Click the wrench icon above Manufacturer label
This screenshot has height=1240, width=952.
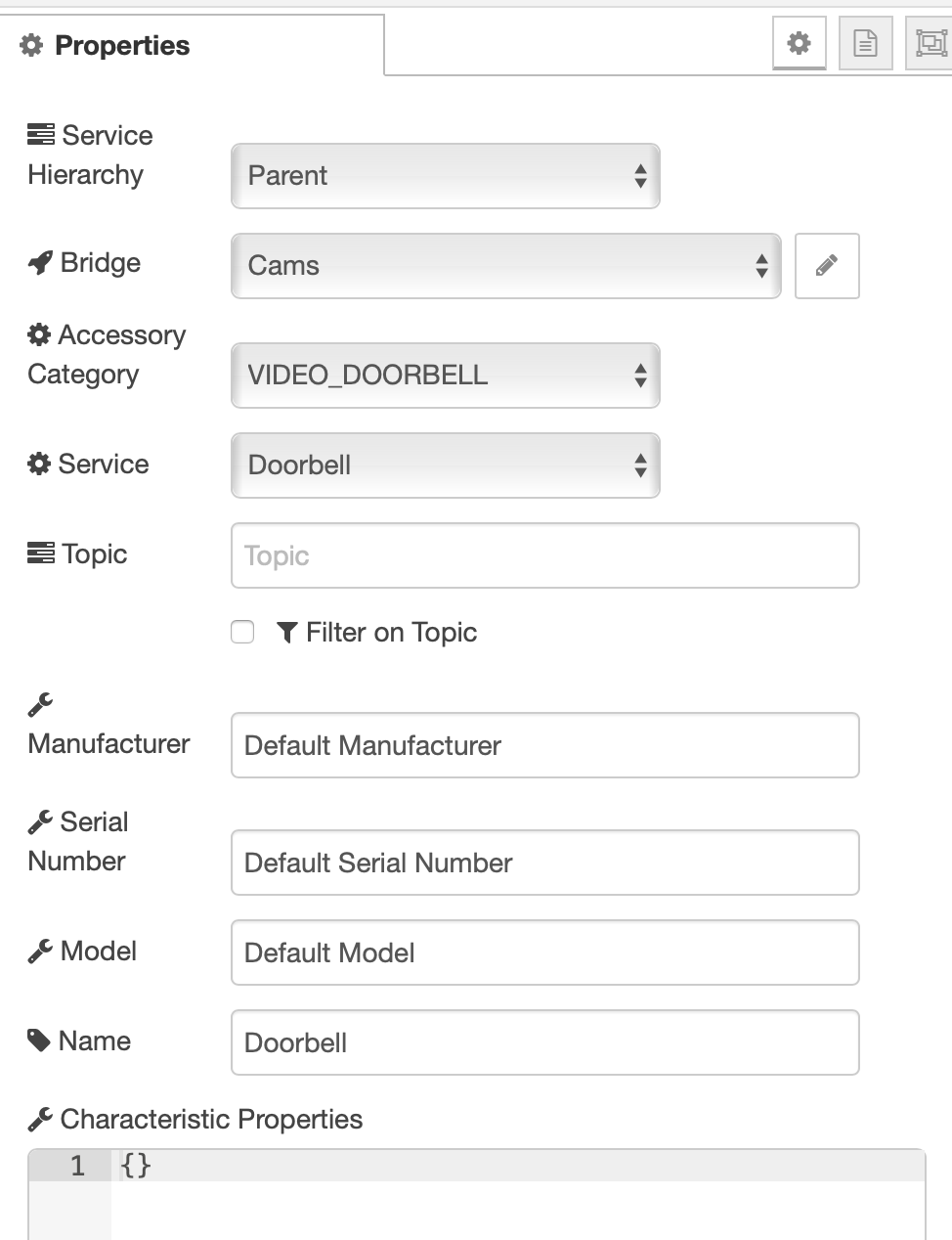pos(40,705)
